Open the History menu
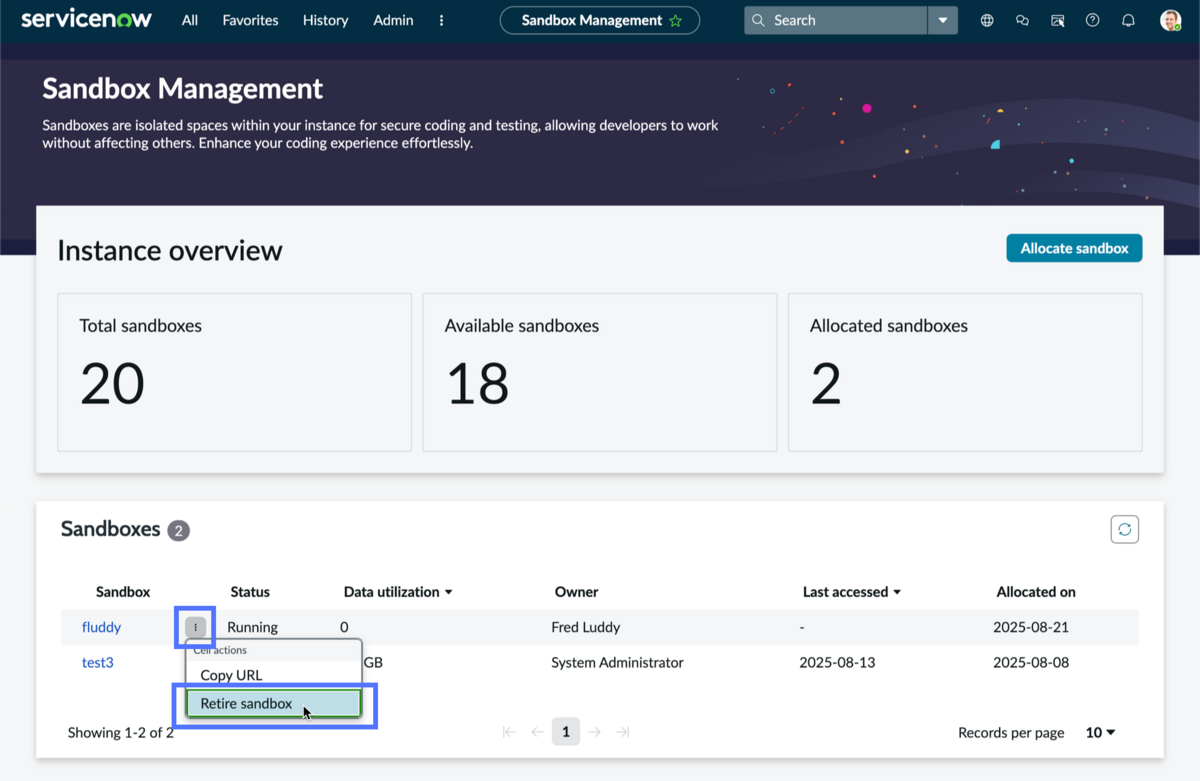The image size is (1200, 781). tap(325, 20)
